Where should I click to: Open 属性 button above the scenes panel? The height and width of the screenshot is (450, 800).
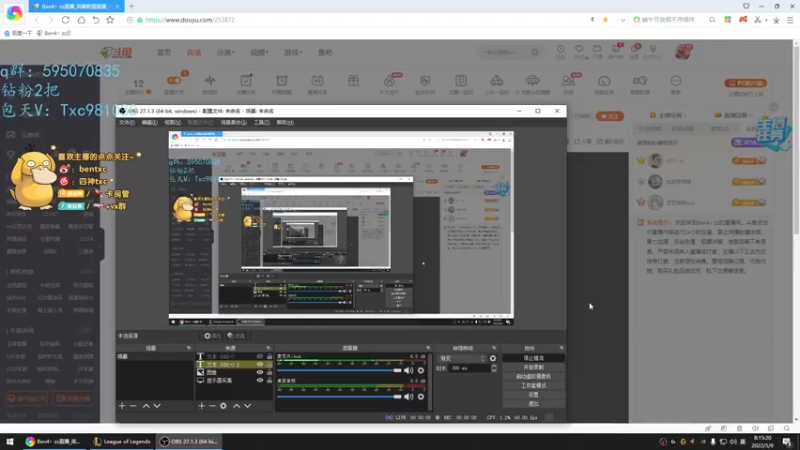212,336
